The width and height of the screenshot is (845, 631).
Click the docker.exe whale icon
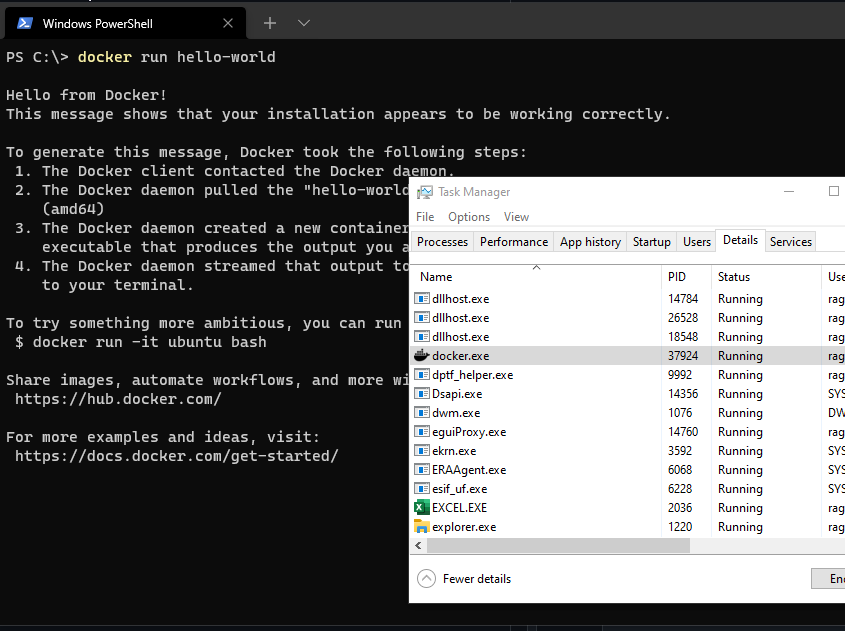tap(421, 356)
